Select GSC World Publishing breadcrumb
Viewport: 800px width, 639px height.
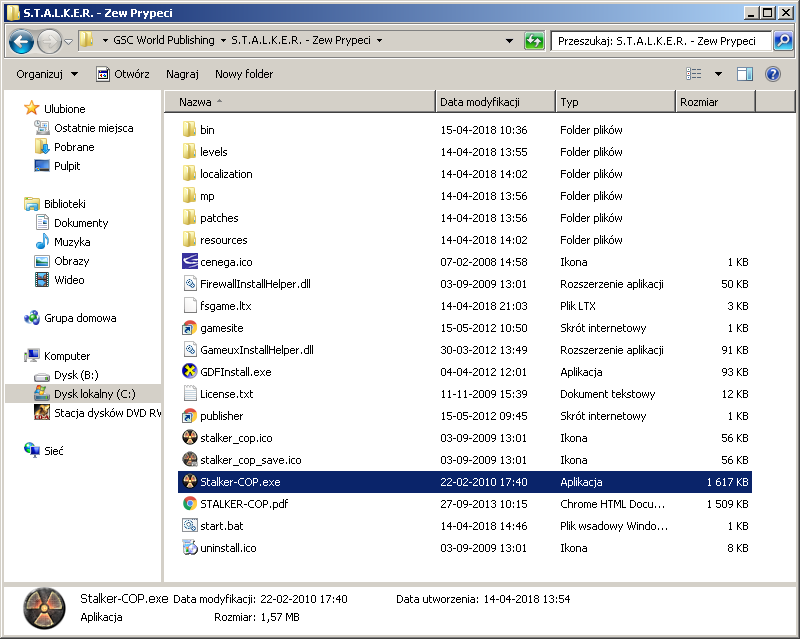(x=164, y=40)
